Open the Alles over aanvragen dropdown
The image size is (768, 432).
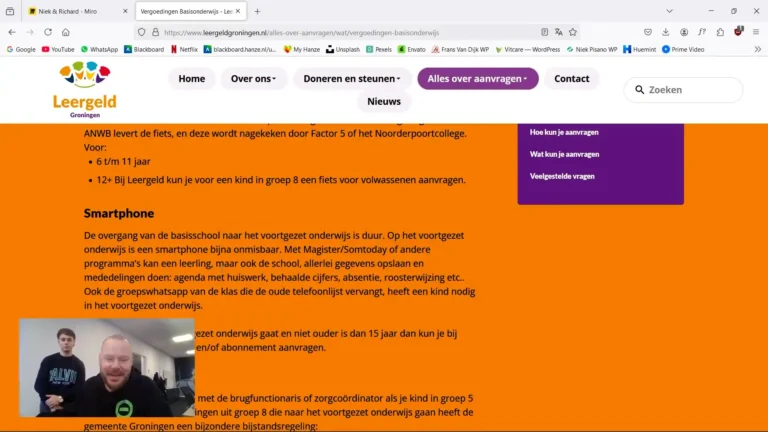point(477,79)
